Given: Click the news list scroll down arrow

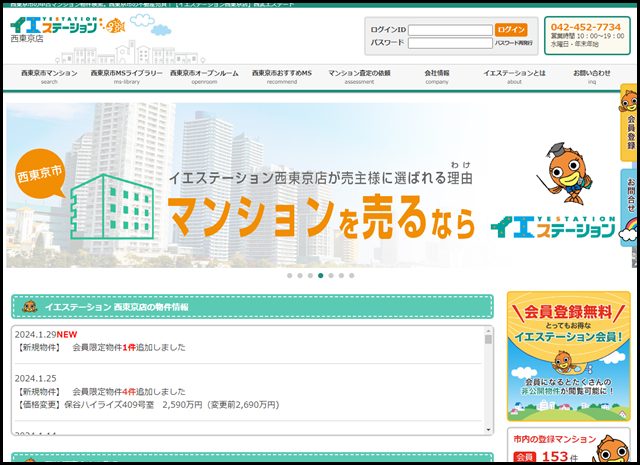Looking at the screenshot, I should click(x=488, y=430).
